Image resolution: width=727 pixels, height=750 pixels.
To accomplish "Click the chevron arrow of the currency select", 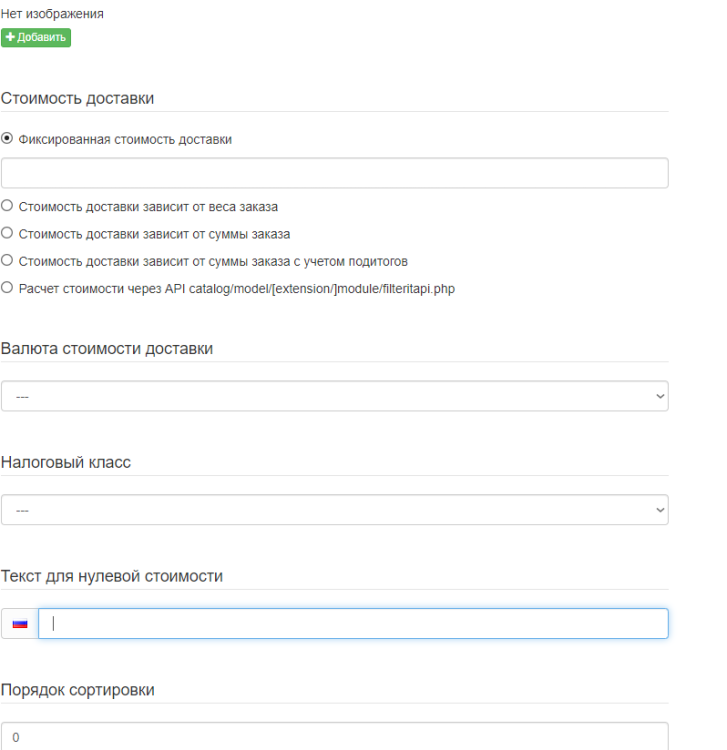I will click(659, 396).
